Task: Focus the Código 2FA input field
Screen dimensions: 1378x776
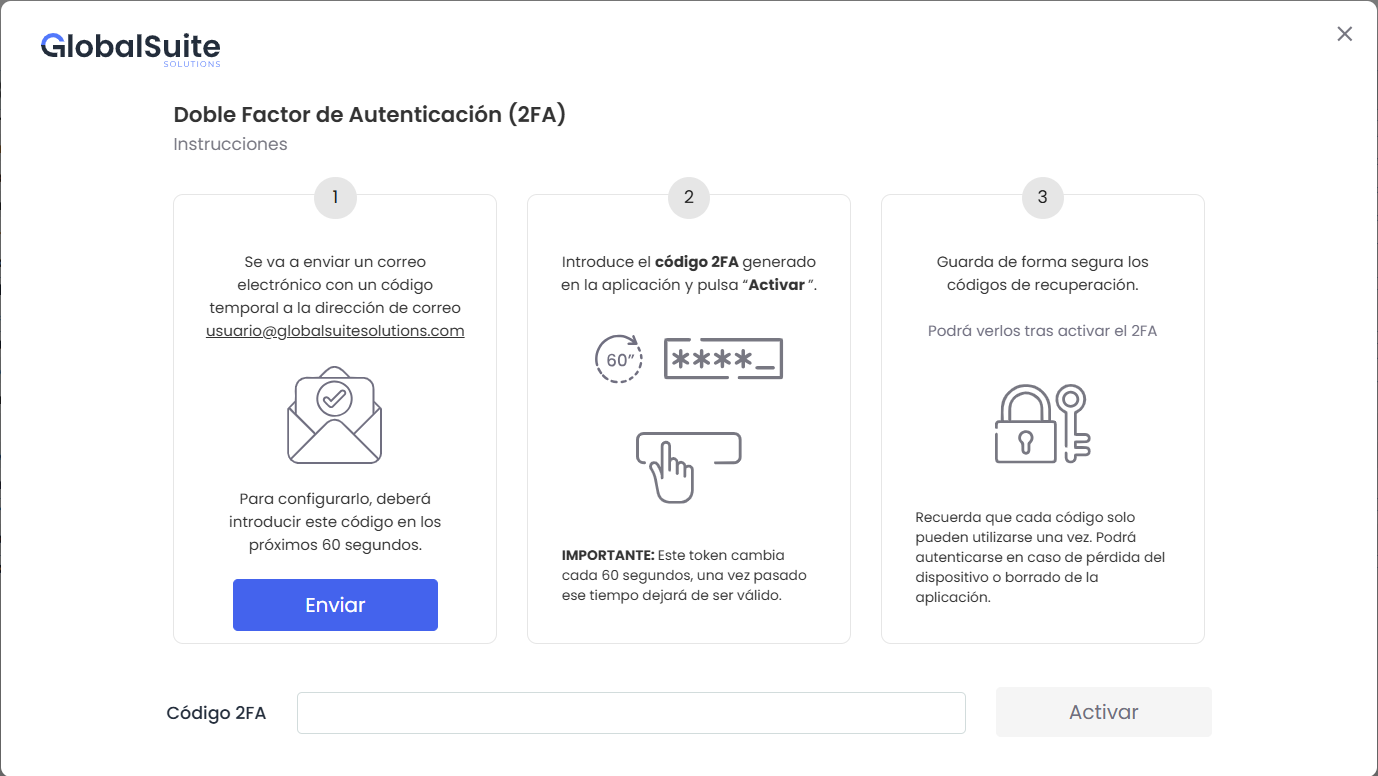Action: 631,713
